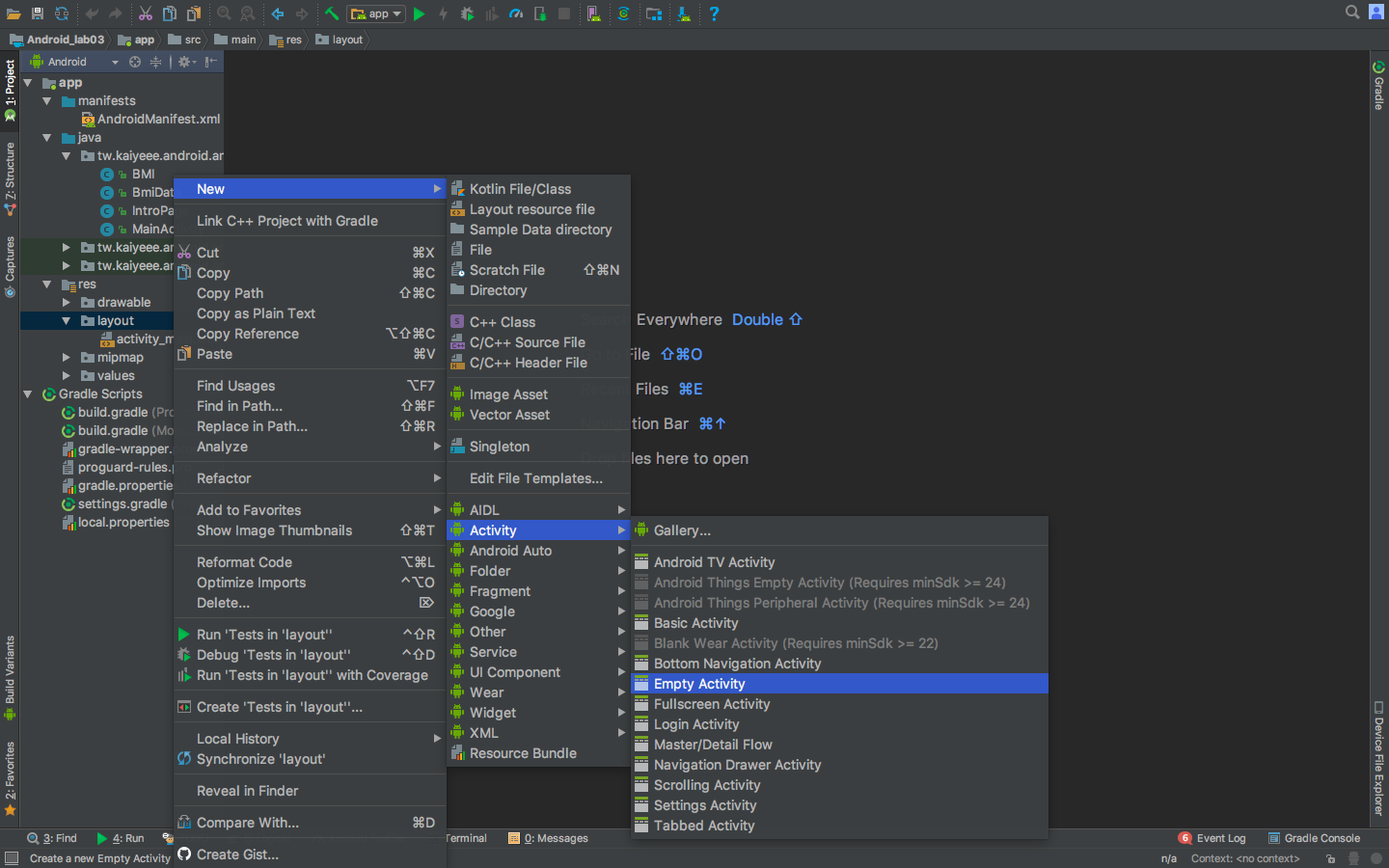
Task: Expand the mipmap folder arrow
Action: (66, 358)
